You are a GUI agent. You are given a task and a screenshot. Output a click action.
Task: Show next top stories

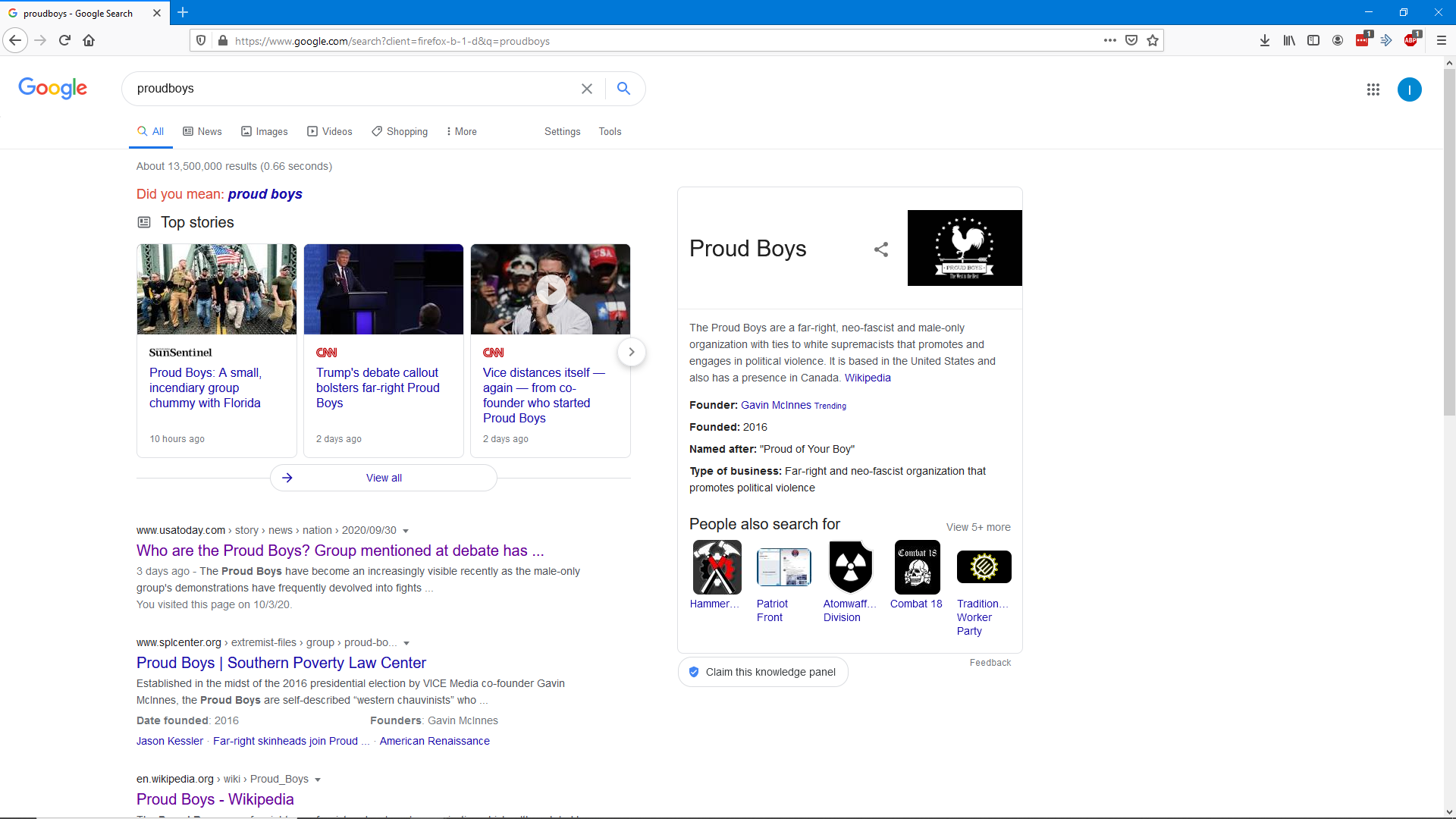tap(631, 352)
